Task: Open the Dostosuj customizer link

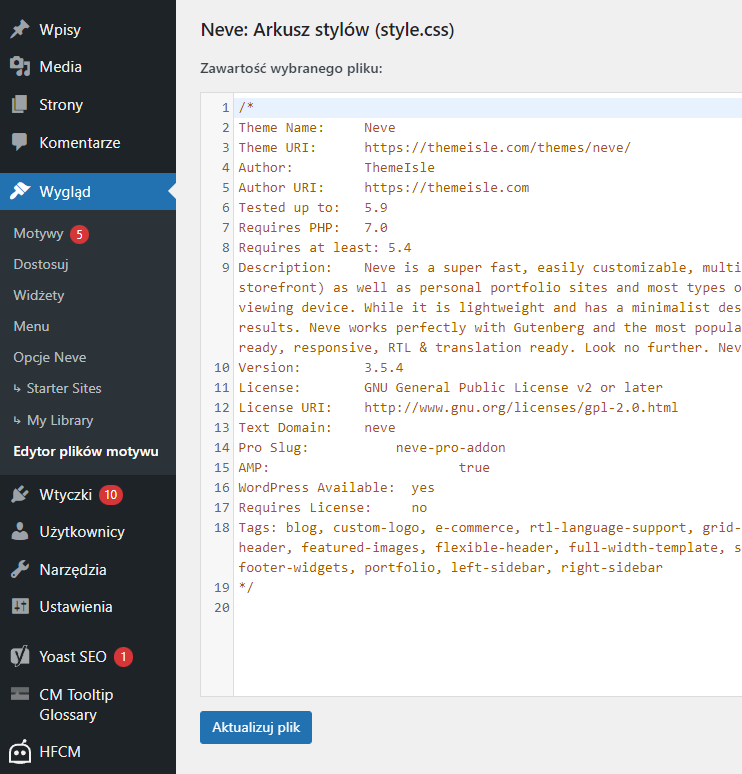Action: click(x=41, y=265)
